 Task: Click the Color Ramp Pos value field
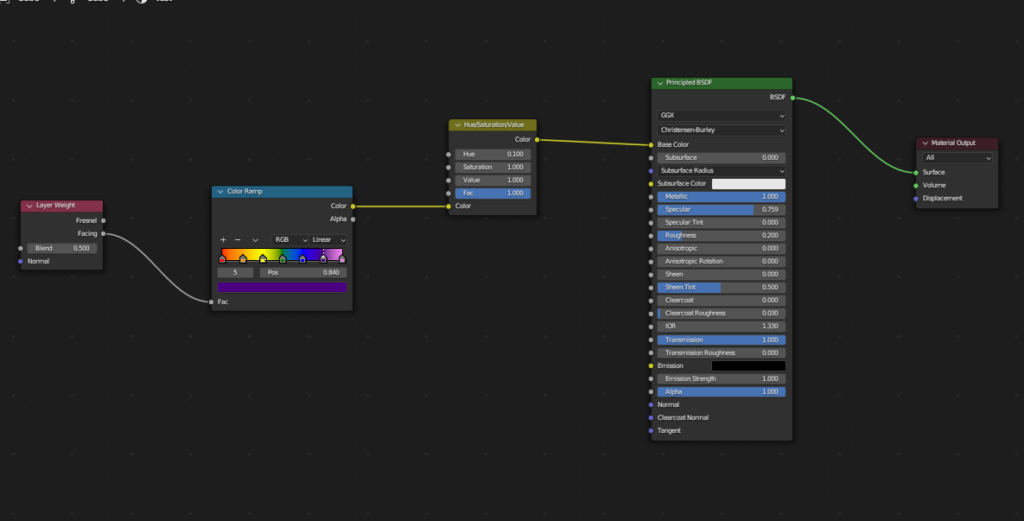tap(302, 272)
